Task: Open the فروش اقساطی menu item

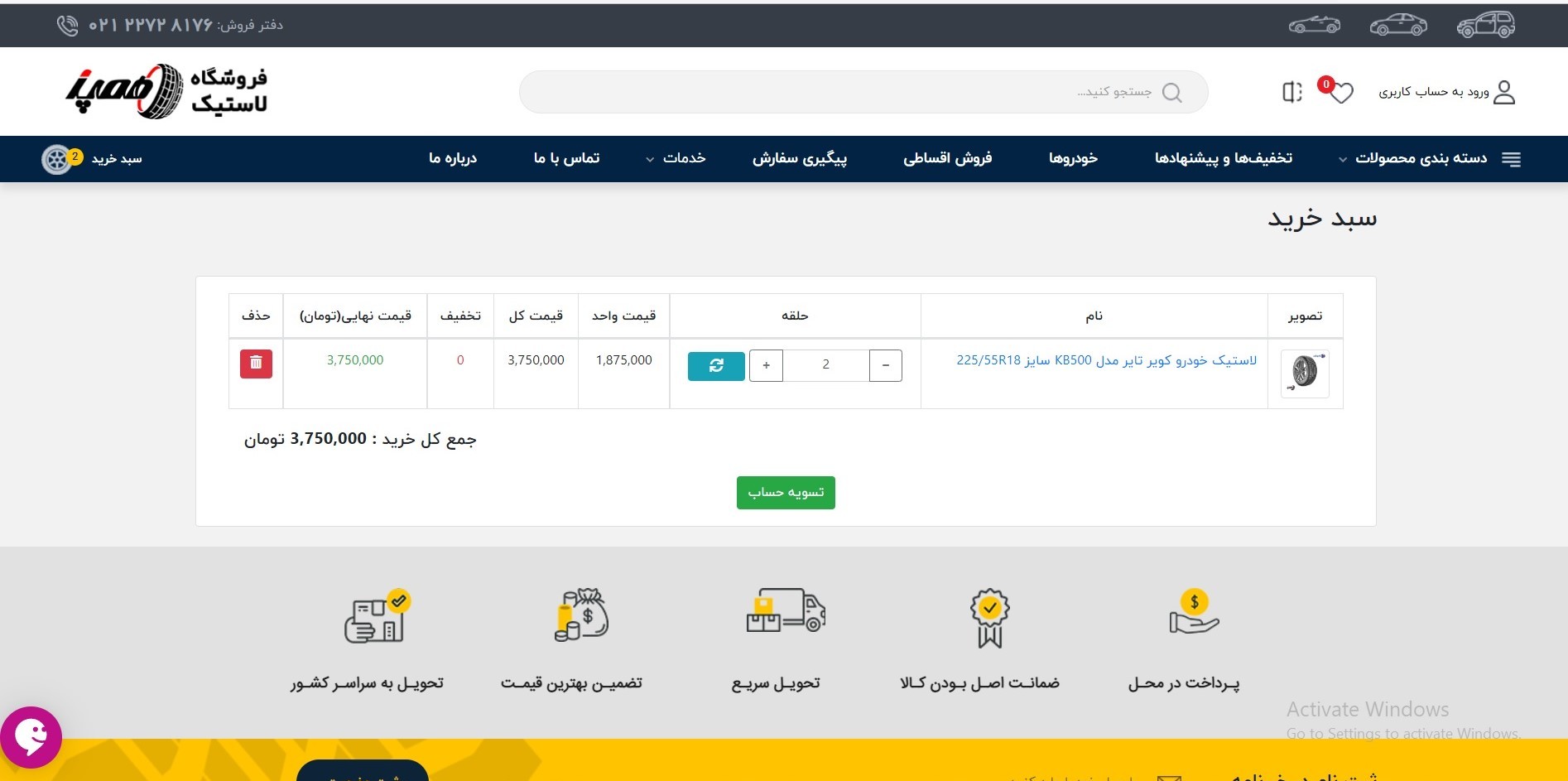Action: click(947, 158)
